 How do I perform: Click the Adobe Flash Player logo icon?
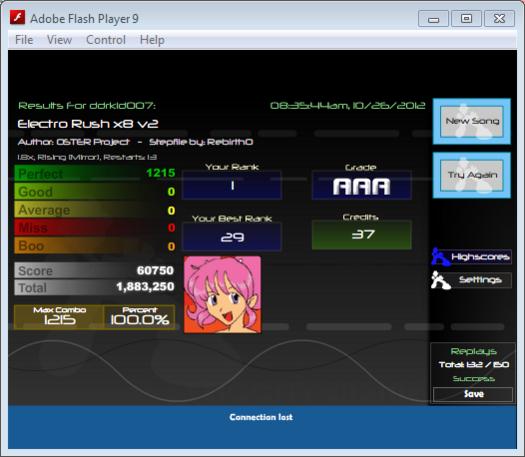17,18
